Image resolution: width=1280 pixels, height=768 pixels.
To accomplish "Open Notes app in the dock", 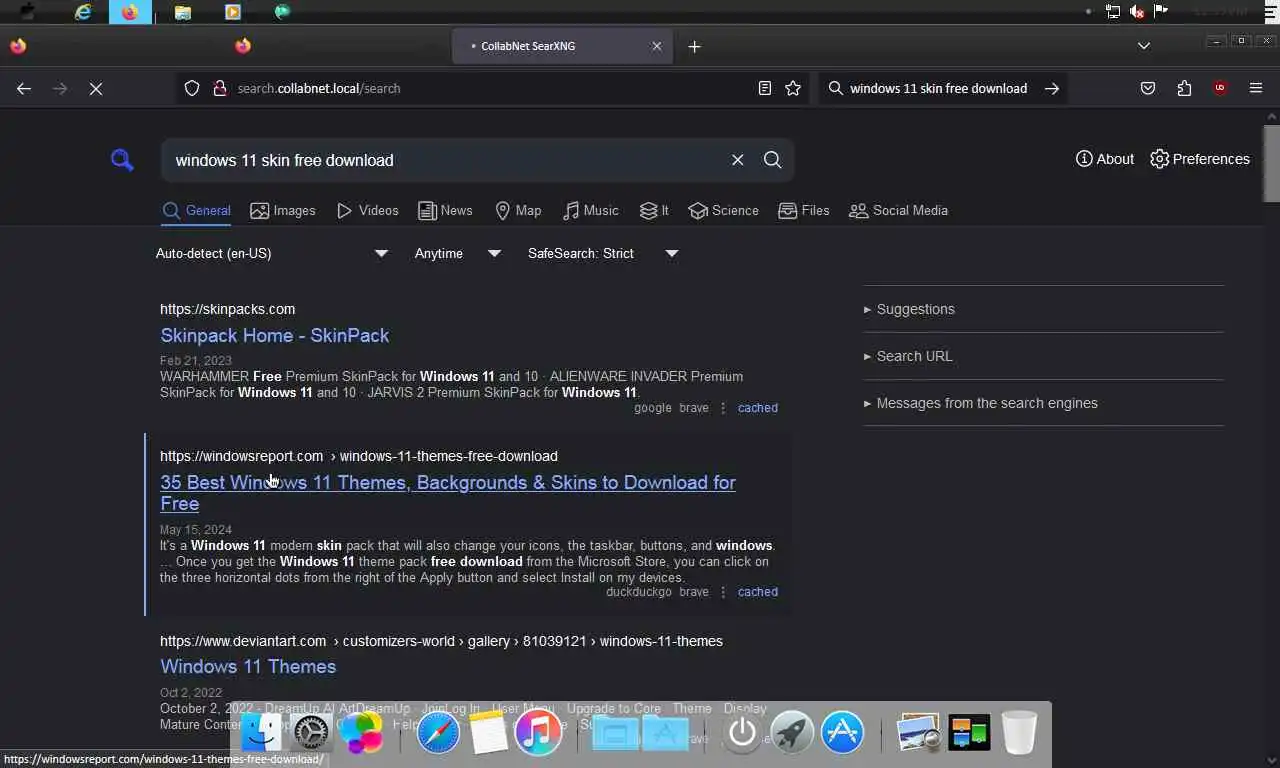I will [489, 733].
